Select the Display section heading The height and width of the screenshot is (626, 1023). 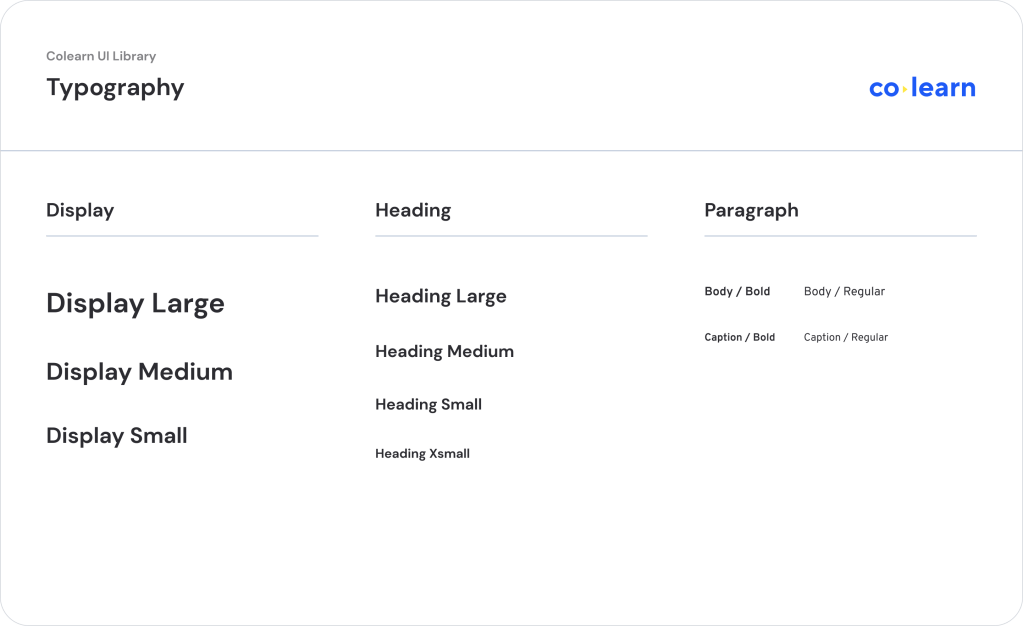point(80,210)
